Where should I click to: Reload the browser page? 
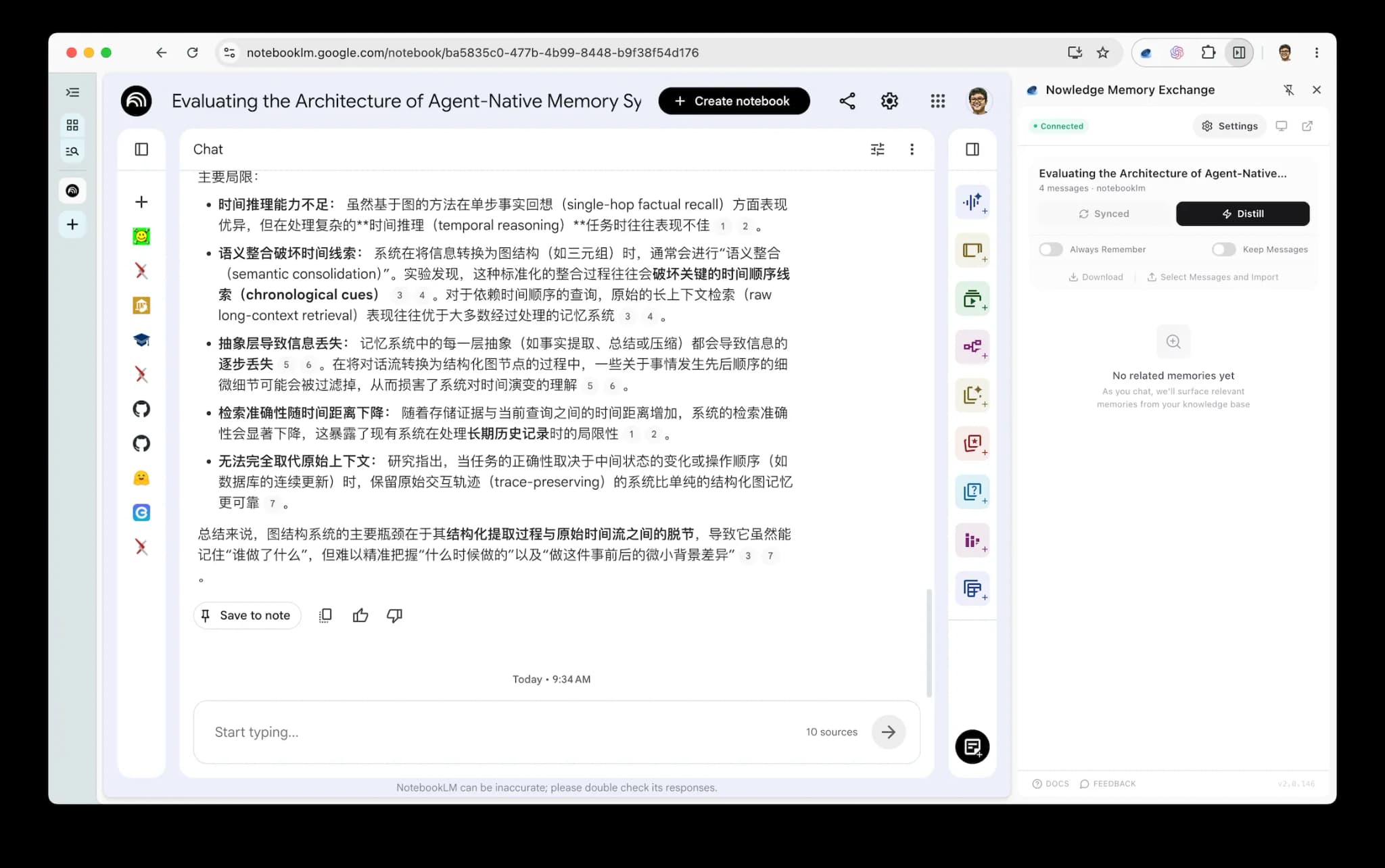[193, 53]
